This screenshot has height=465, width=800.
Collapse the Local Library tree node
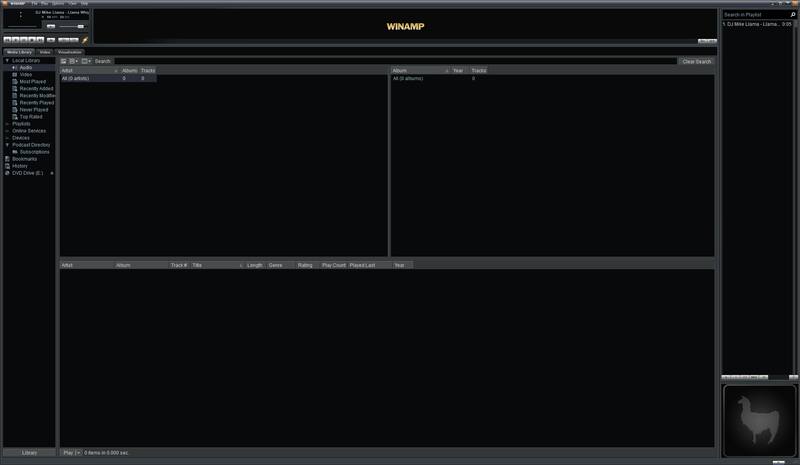[x=7, y=60]
